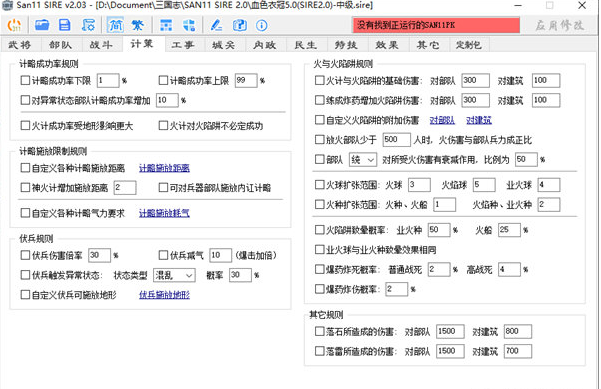Screen dimensions: 601x389
Task: Tick 业火球与业火种致晕效果相同 checkbox
Action: 319,249
